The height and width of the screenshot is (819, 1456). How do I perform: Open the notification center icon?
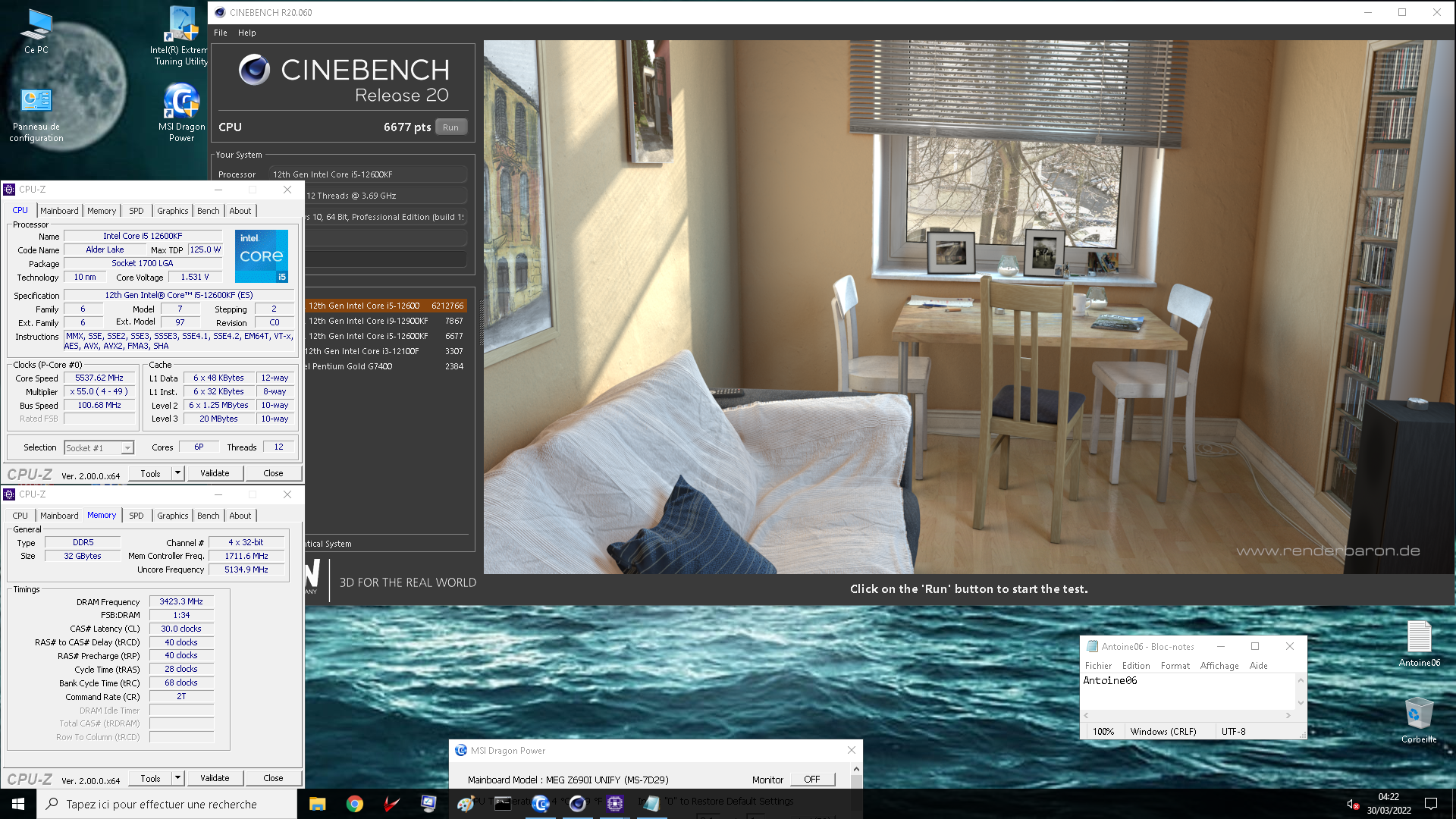pyautogui.click(x=1431, y=804)
